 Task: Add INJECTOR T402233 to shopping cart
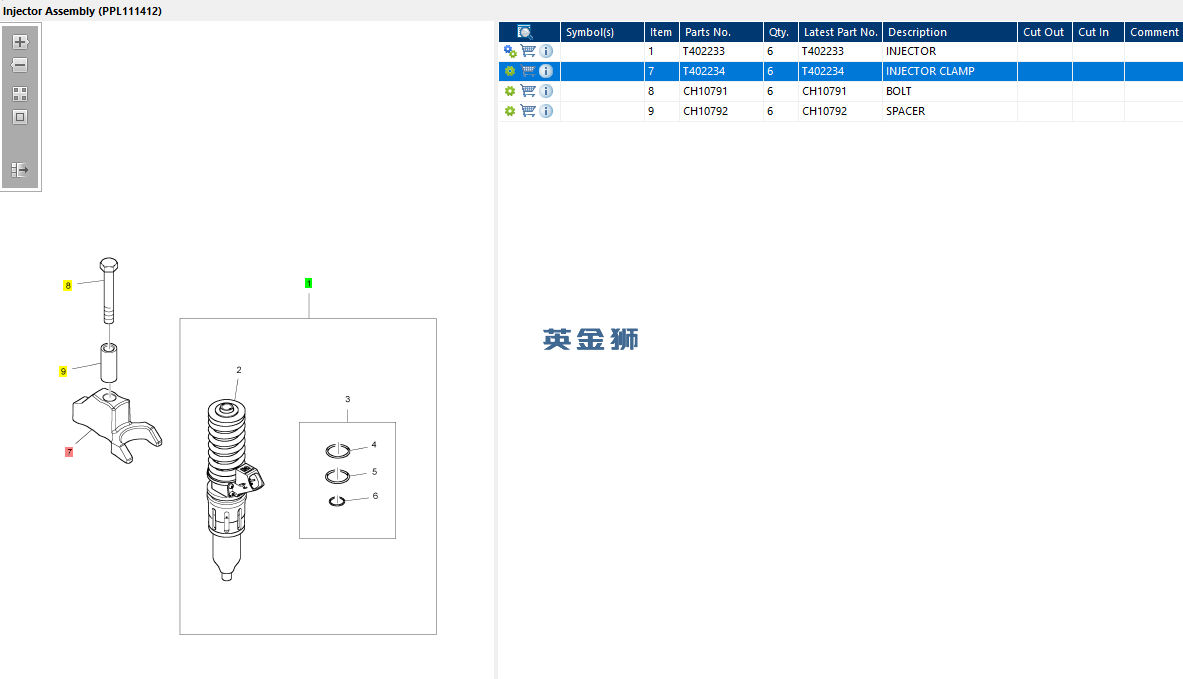pos(528,51)
